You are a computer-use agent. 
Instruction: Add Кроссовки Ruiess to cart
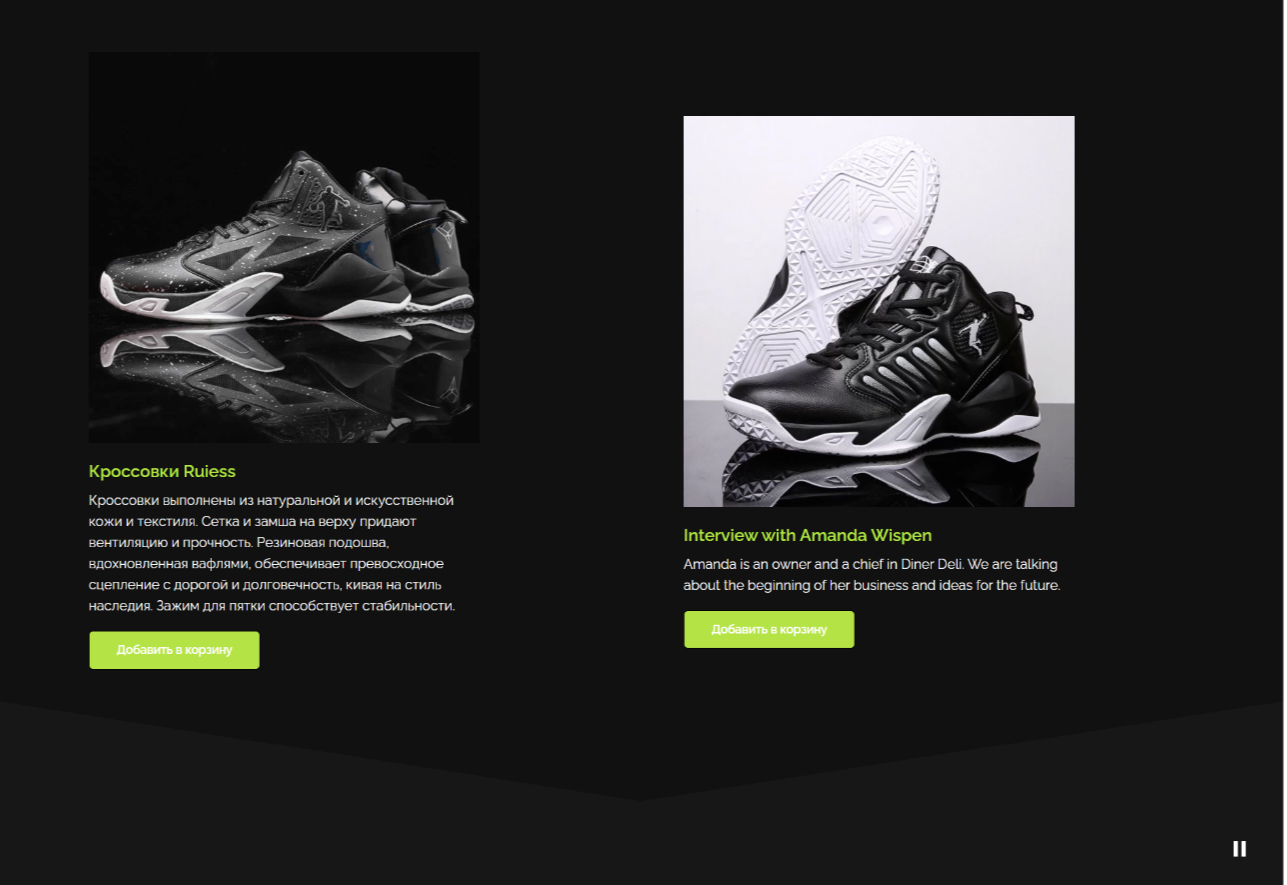(174, 650)
